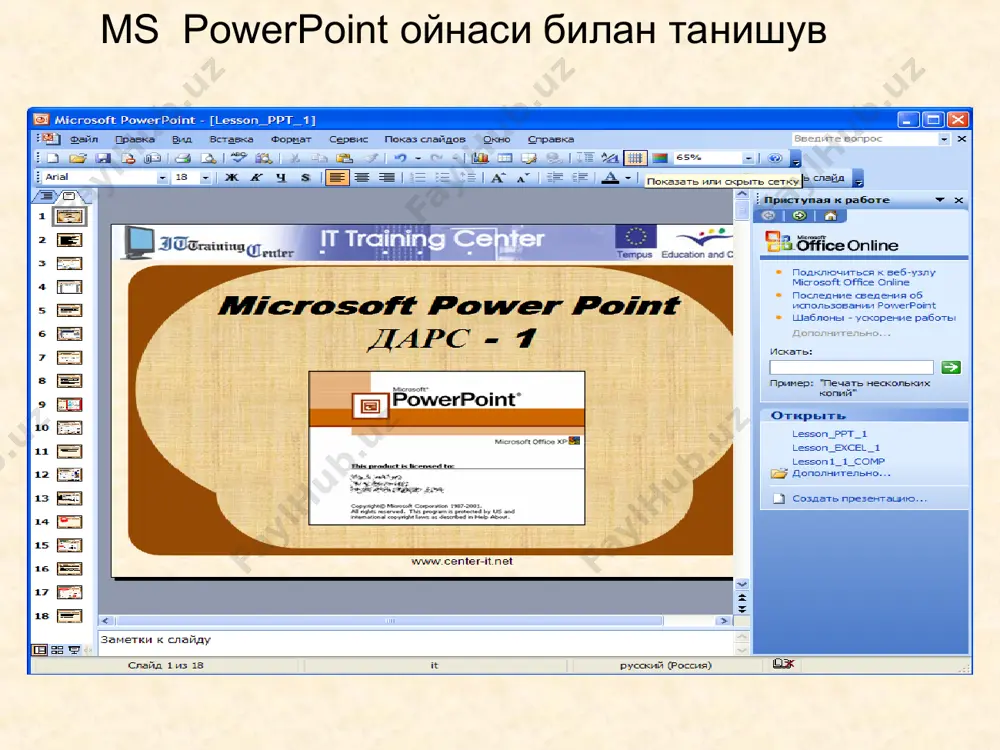Open the Файл menu

(x=84, y=139)
